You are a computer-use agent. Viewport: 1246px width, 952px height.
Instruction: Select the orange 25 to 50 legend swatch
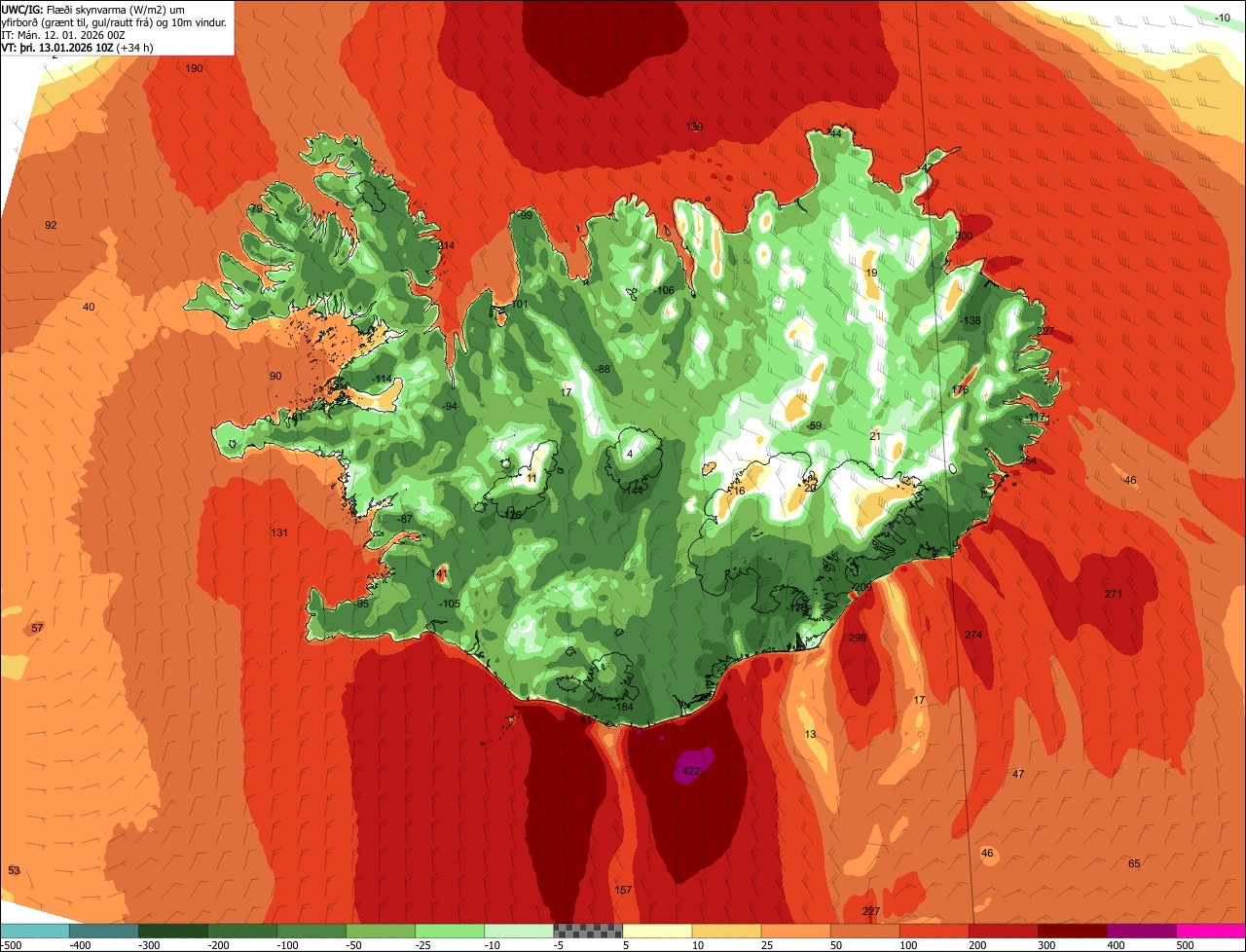click(795, 931)
